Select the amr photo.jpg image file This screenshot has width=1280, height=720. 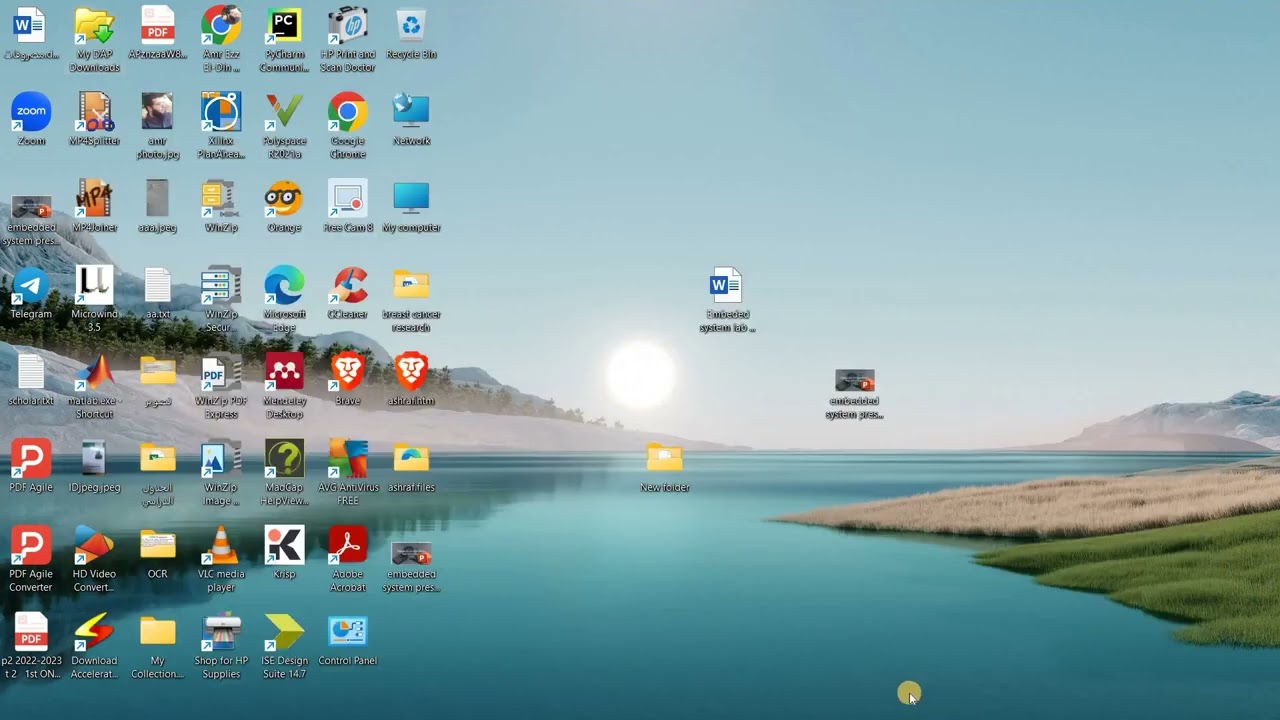(158, 127)
